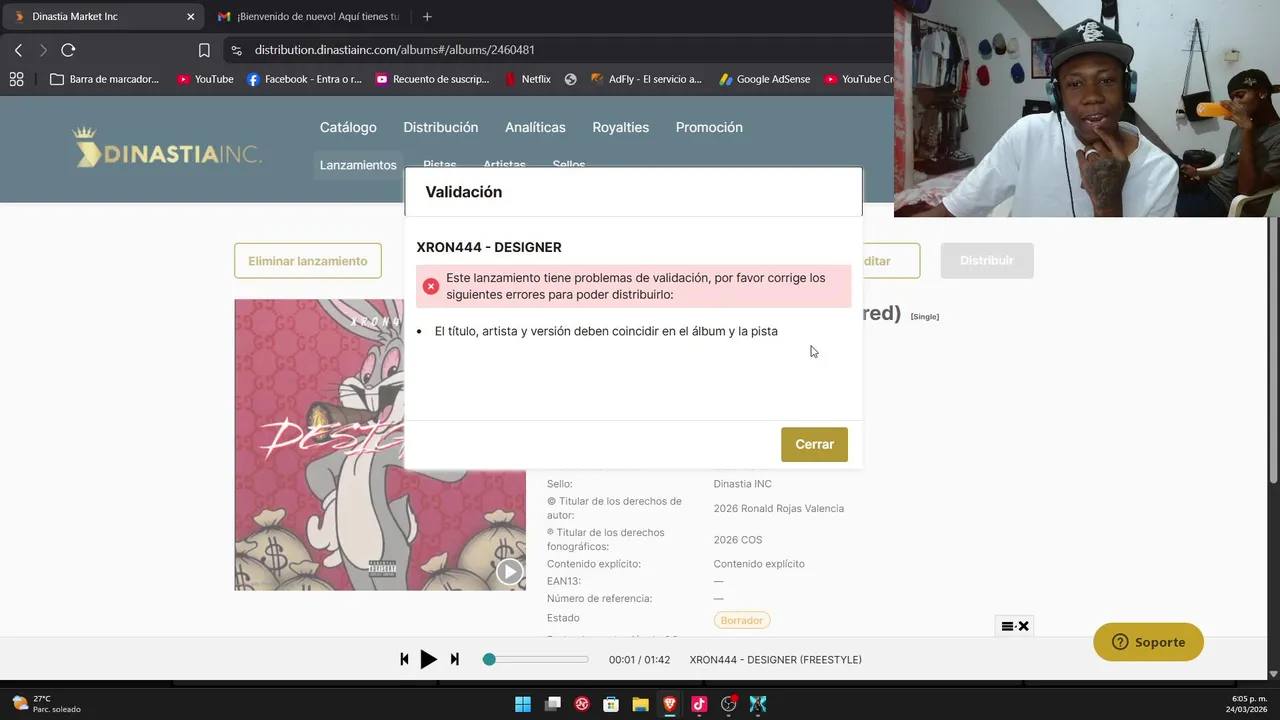This screenshot has width=1280, height=720.
Task: Open the apps grid icon in bookmarks bar
Action: (16, 79)
